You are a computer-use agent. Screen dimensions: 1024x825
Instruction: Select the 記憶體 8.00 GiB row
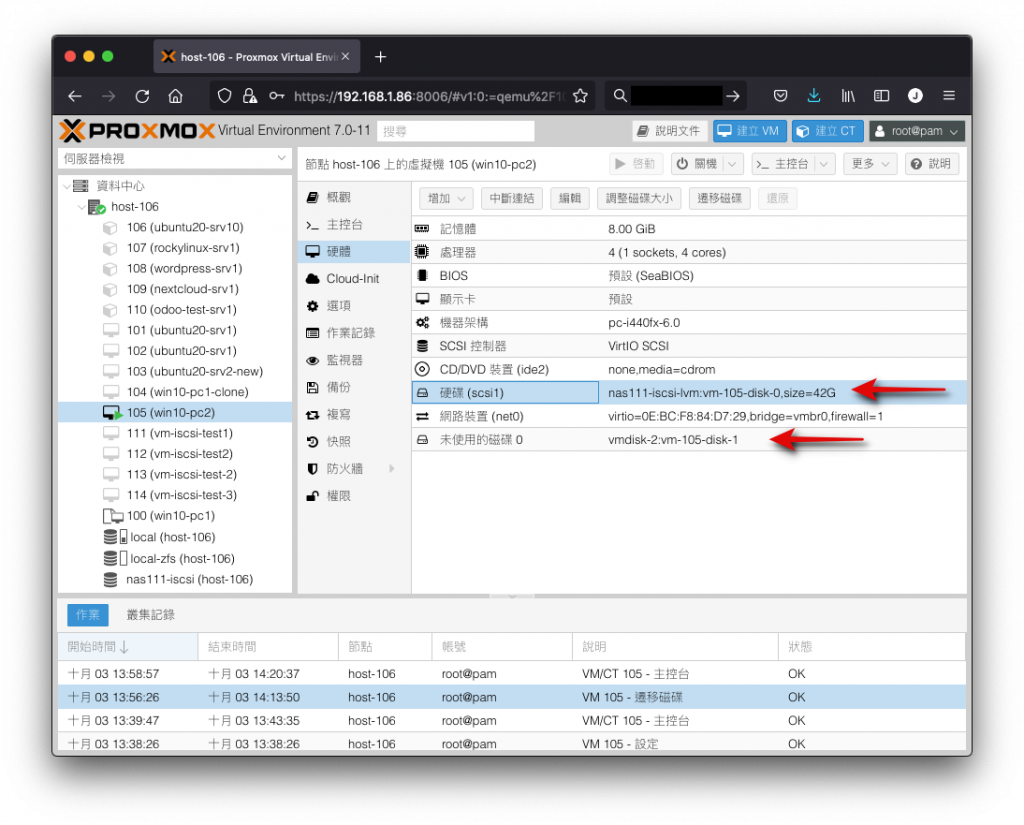tap(689, 229)
